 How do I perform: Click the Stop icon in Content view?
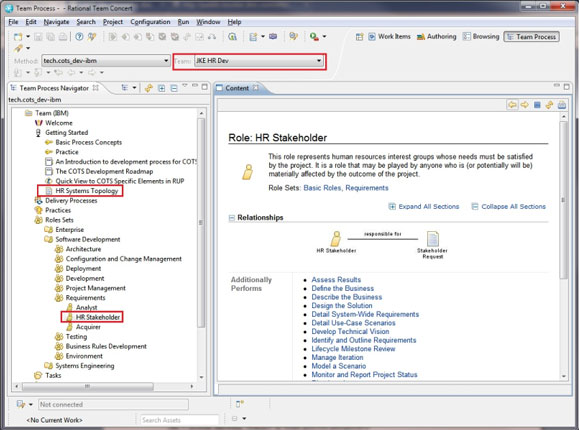pyautogui.click(x=537, y=105)
